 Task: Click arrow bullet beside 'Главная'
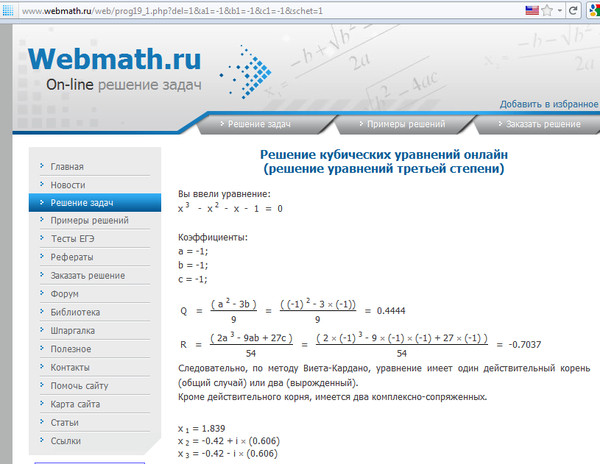coord(42,166)
